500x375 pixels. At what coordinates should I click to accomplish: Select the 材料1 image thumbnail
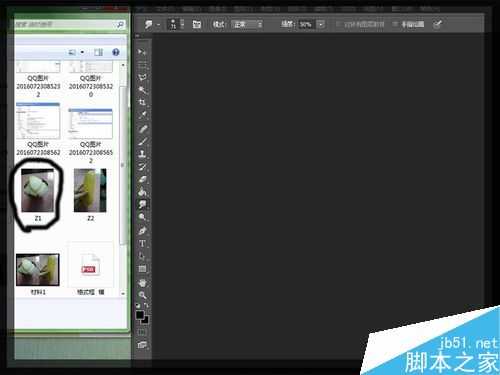click(38, 270)
